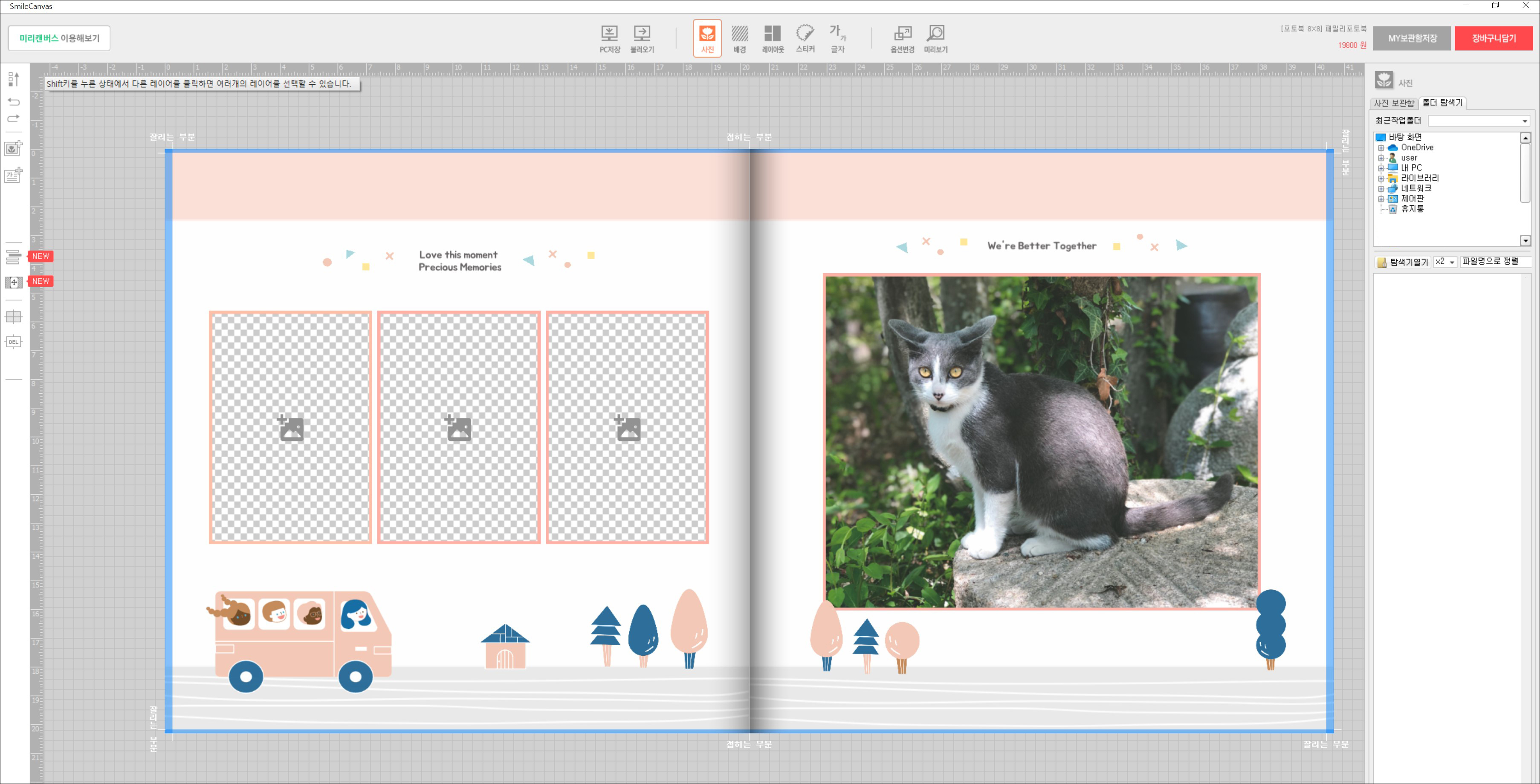Viewport: 1540px width, 784px height.
Task: Click the DEL delete icon
Action: (13, 342)
